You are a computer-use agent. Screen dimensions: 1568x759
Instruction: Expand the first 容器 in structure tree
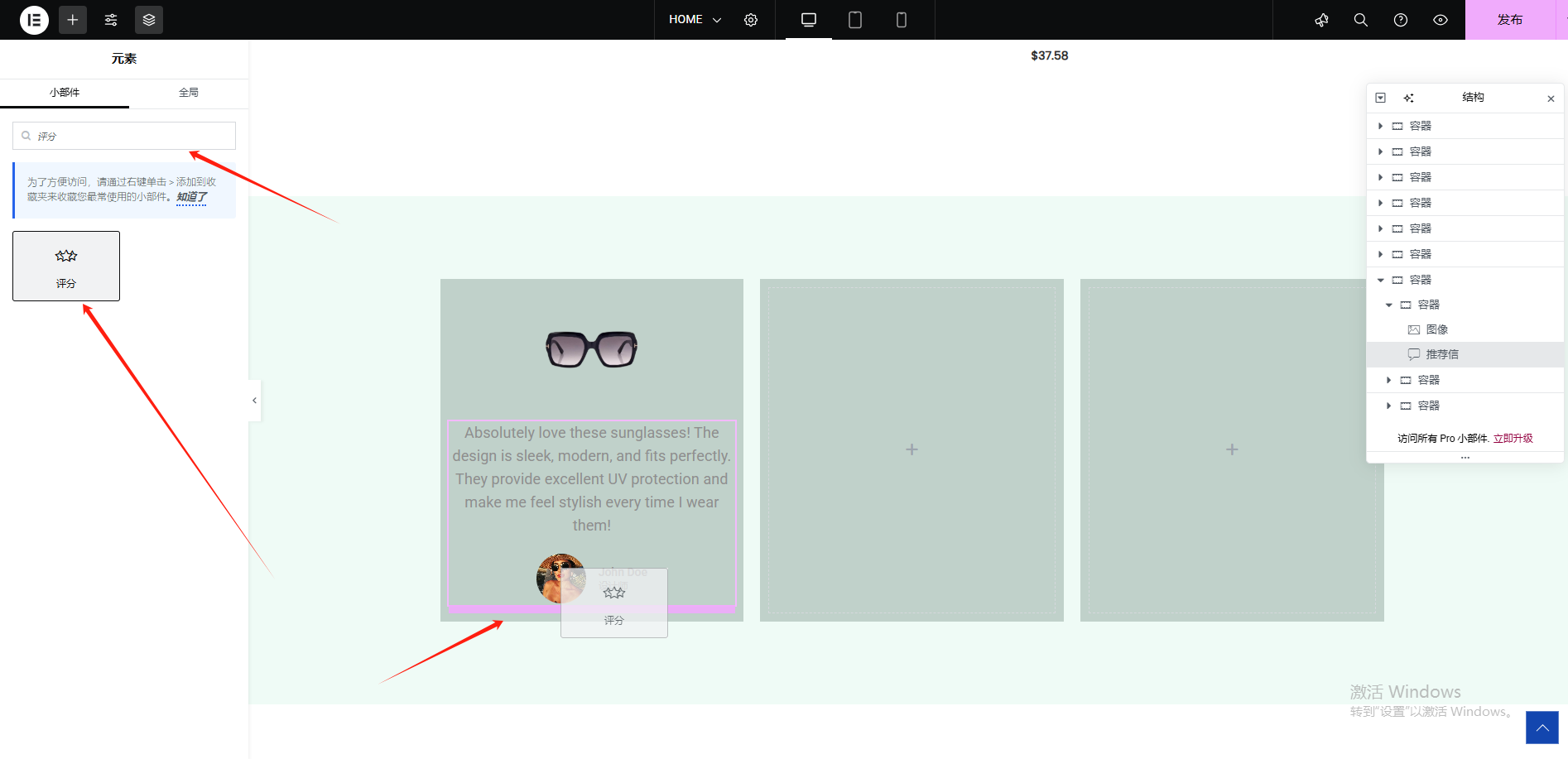1380,126
